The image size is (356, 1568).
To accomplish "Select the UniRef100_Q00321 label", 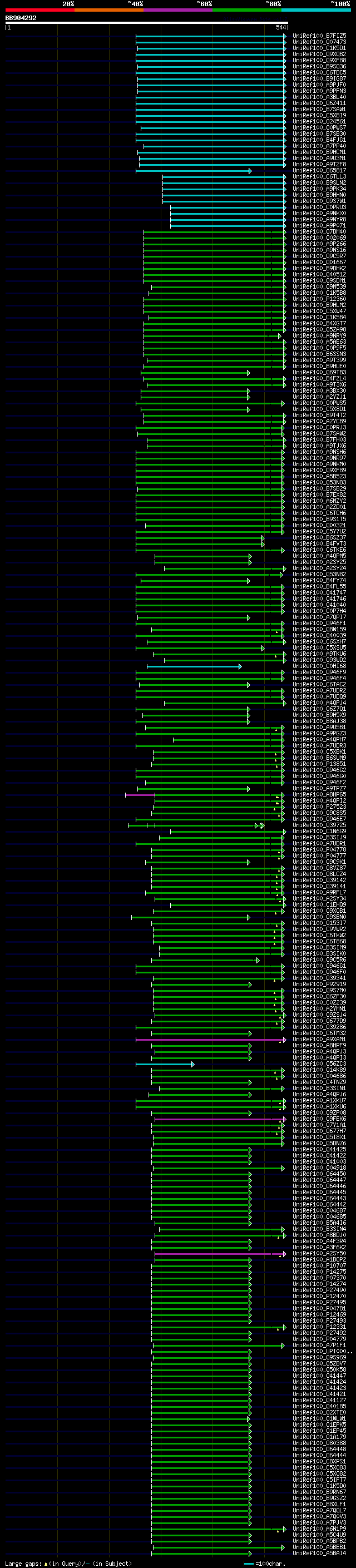I will point(319,525).
